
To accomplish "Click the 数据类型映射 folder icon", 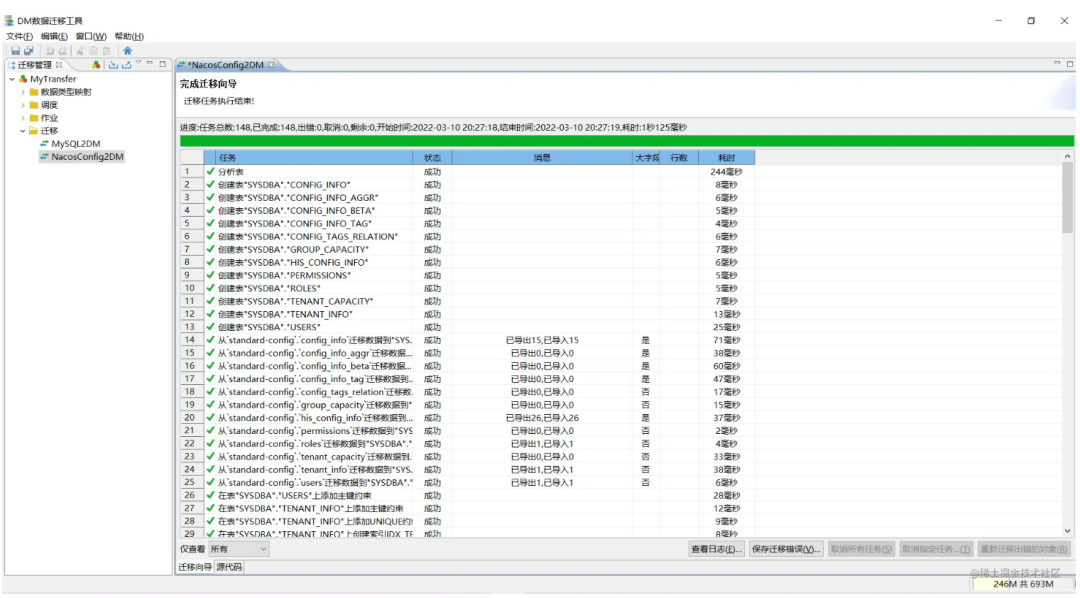I will point(34,92).
